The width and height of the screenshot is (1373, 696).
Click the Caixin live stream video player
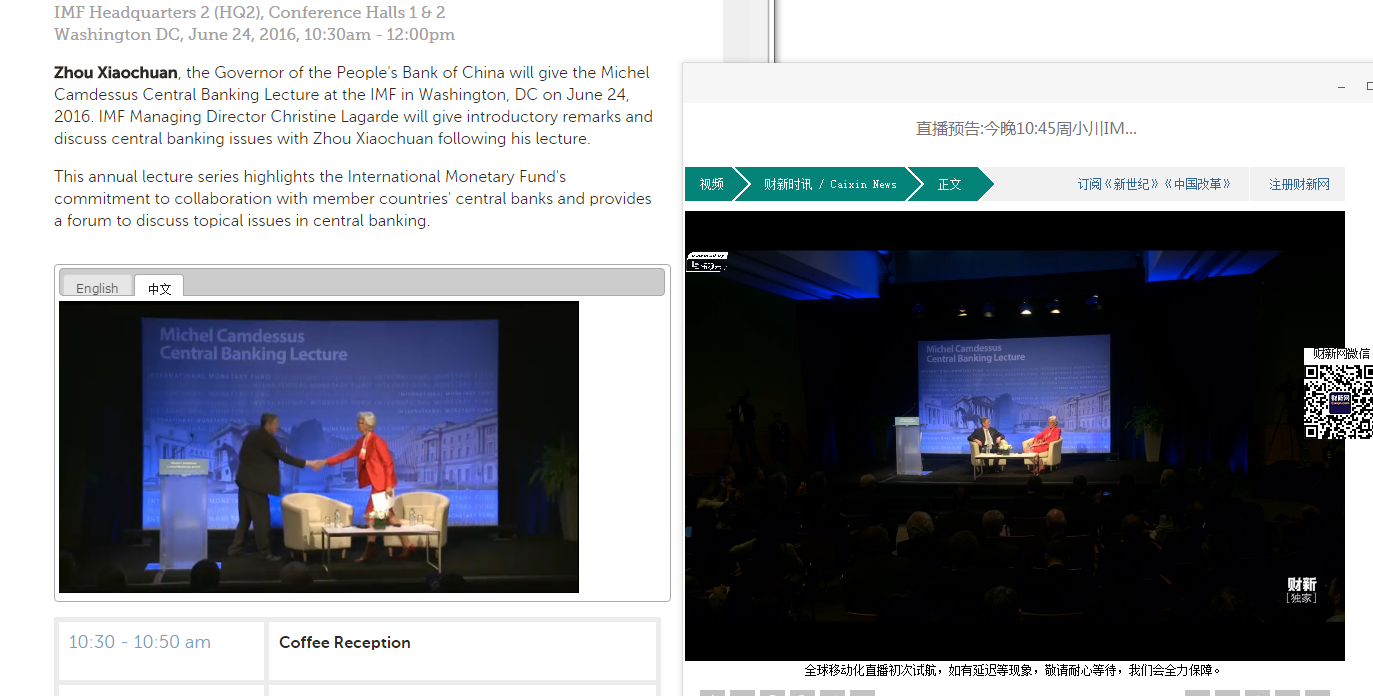1014,435
